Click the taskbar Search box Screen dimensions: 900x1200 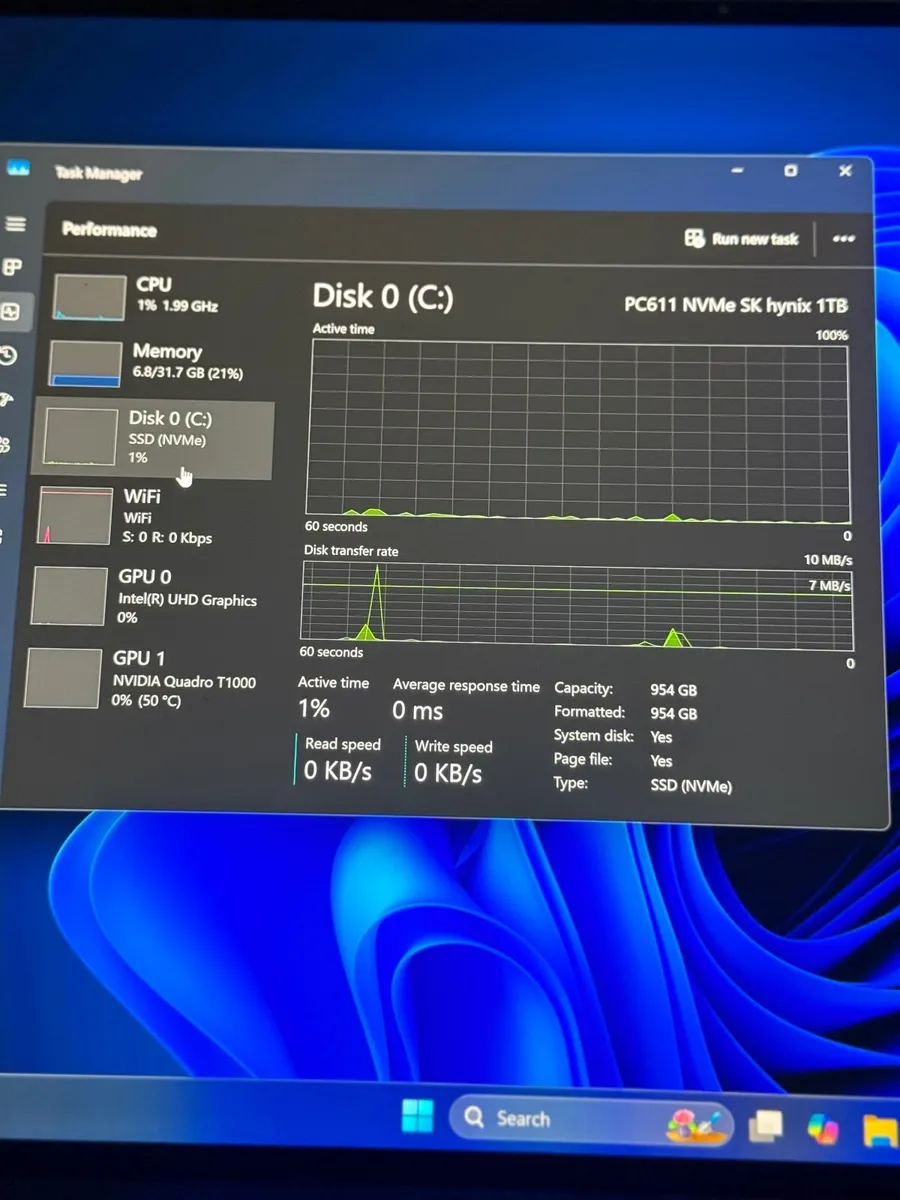click(593, 1119)
